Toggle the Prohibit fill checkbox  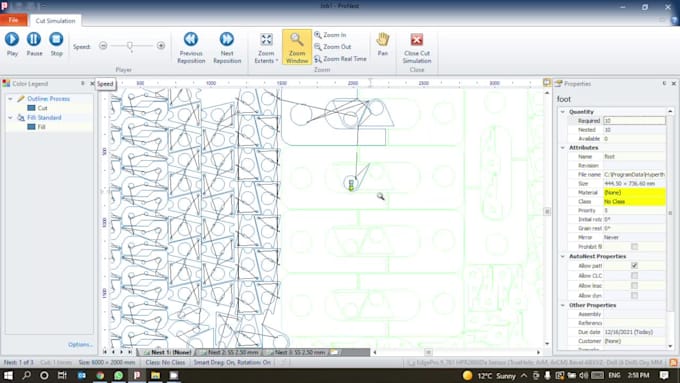[x=634, y=246]
